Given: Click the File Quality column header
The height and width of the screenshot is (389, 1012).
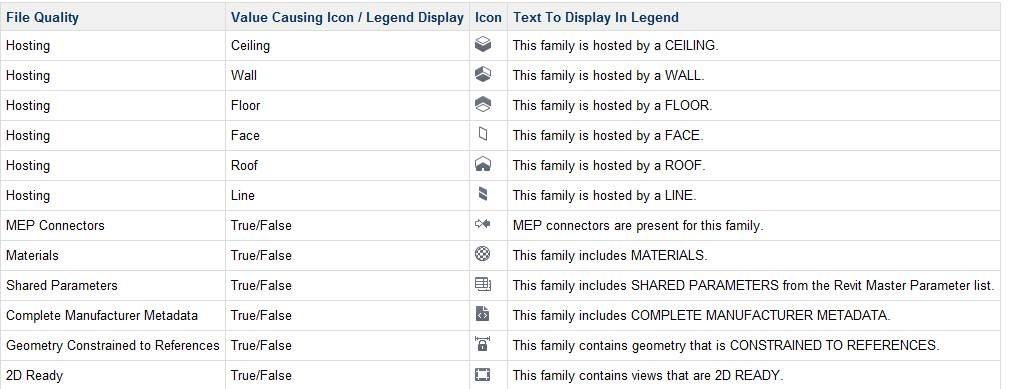Looking at the screenshot, I should coord(43,17).
